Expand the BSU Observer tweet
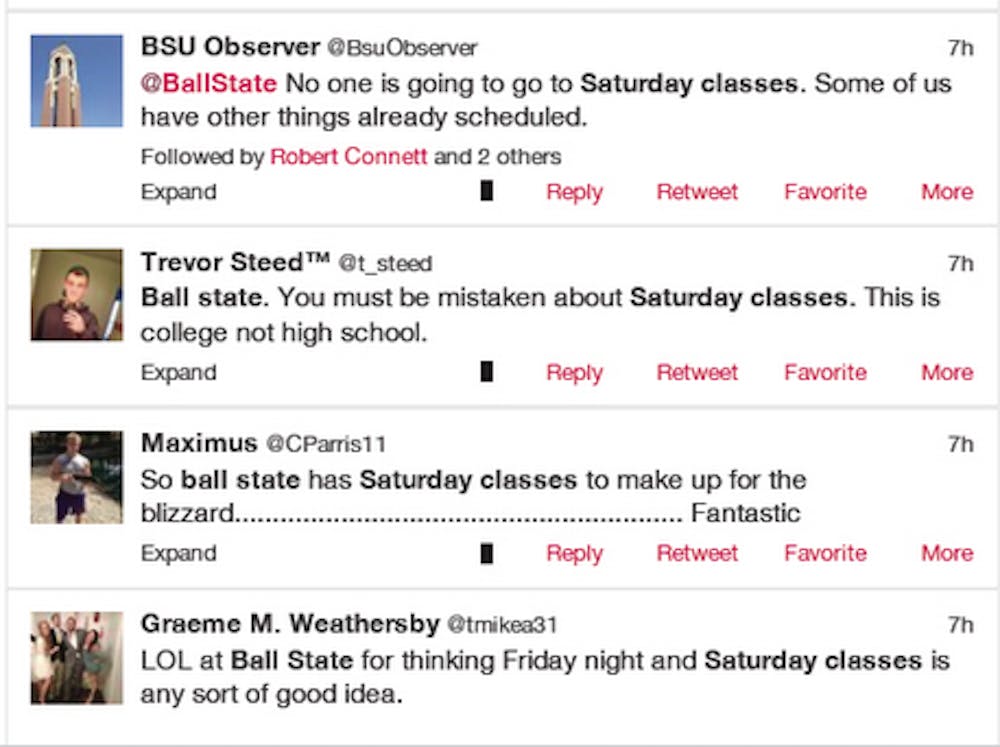Image resolution: width=1000 pixels, height=747 pixels. coord(178,192)
